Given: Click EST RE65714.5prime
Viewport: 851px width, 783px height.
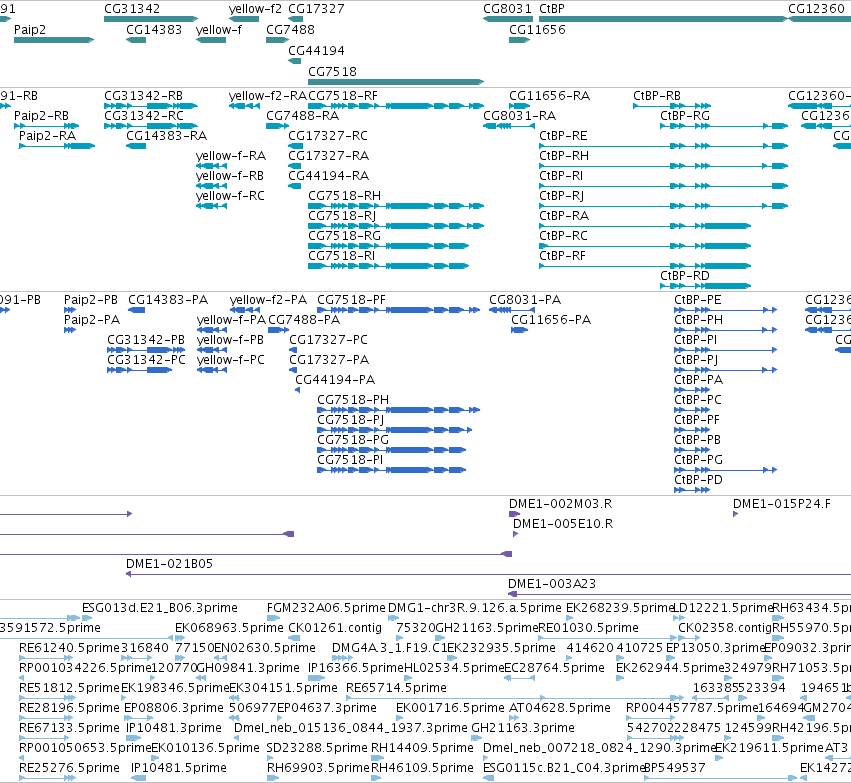Looking at the screenshot, I should pyautogui.click(x=397, y=688).
